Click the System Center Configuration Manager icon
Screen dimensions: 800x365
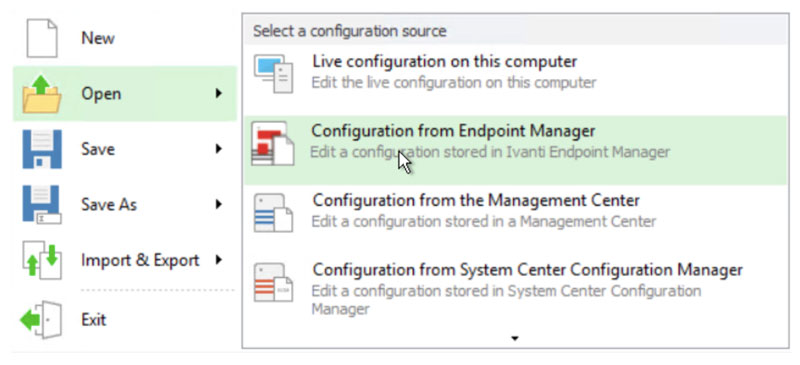click(x=273, y=282)
